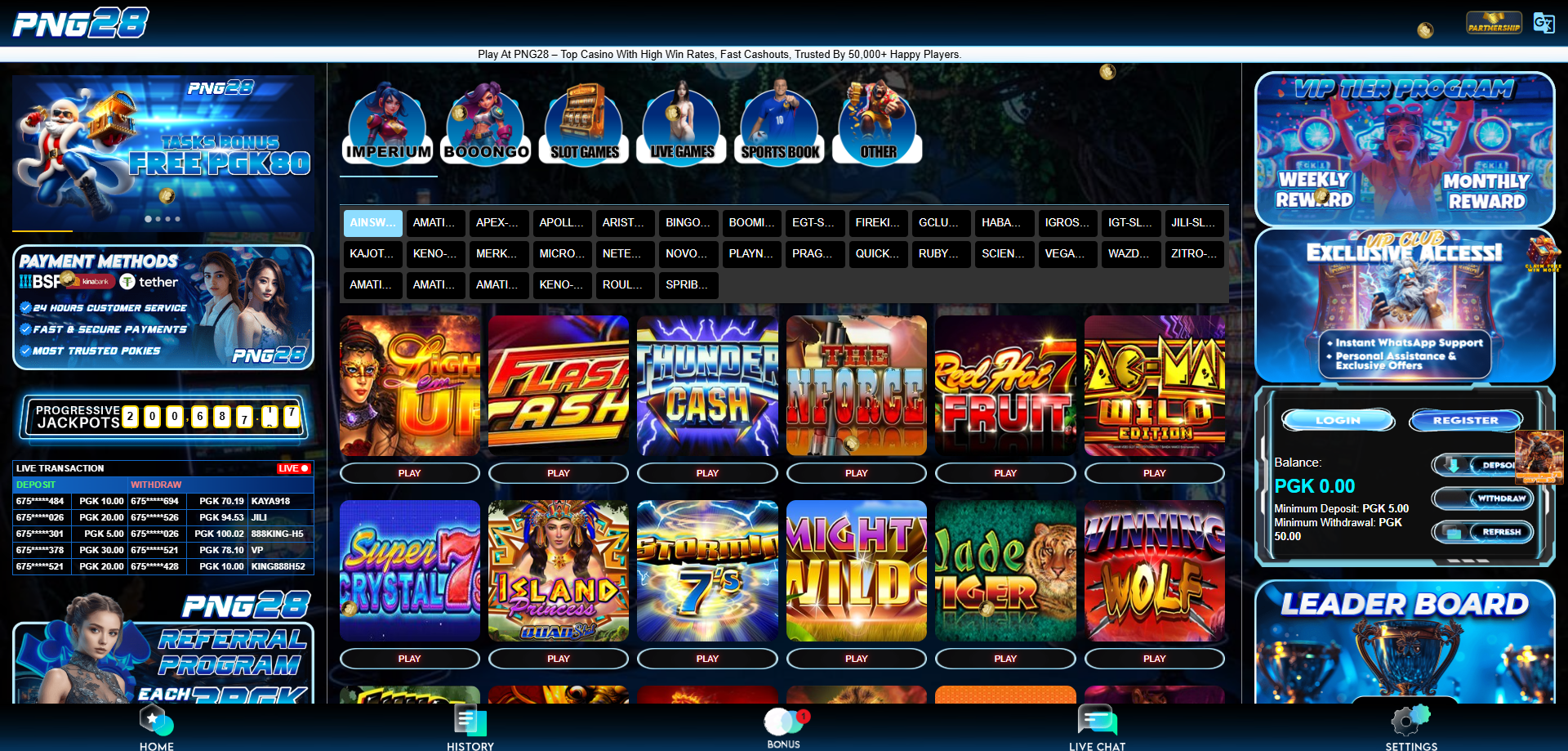
Task: Open the Thunder Cash game thumbnail
Action: point(707,386)
